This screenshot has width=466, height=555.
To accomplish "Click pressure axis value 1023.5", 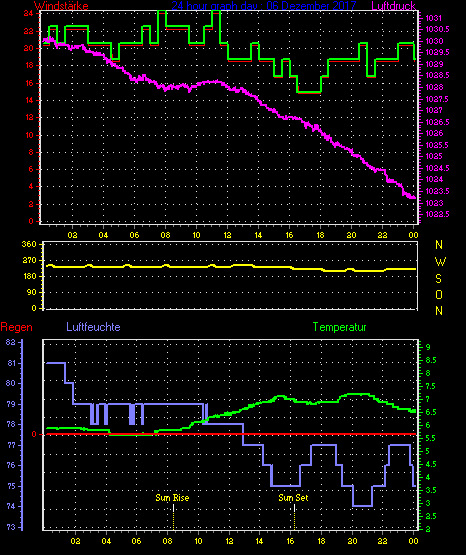I will [x=437, y=191].
